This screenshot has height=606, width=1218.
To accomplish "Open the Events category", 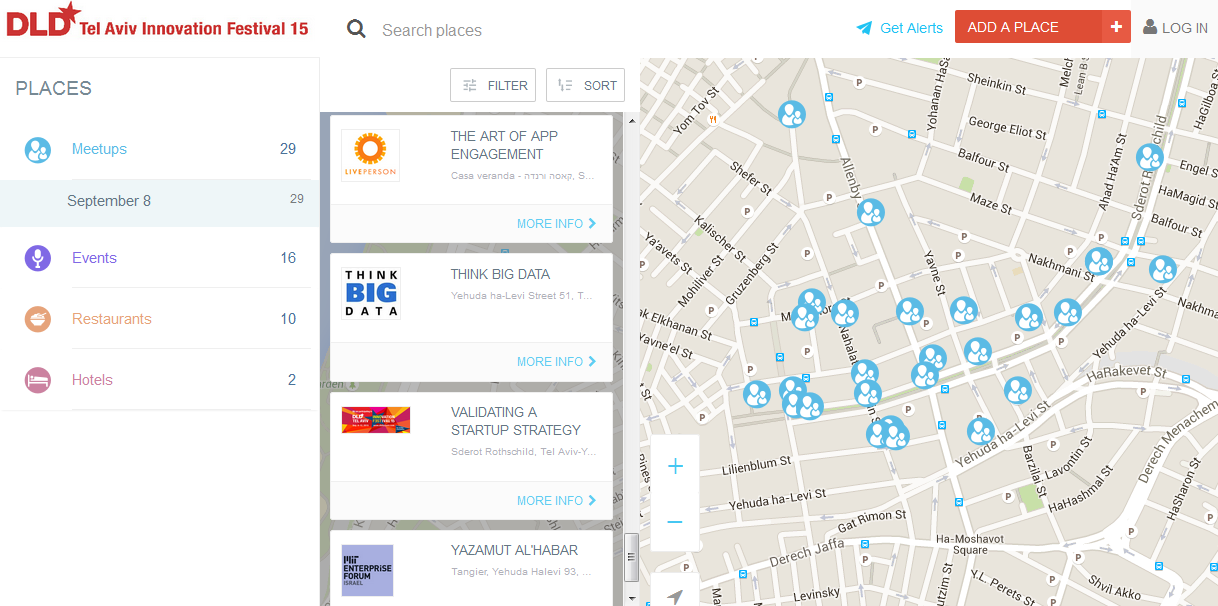I will click(x=94, y=258).
